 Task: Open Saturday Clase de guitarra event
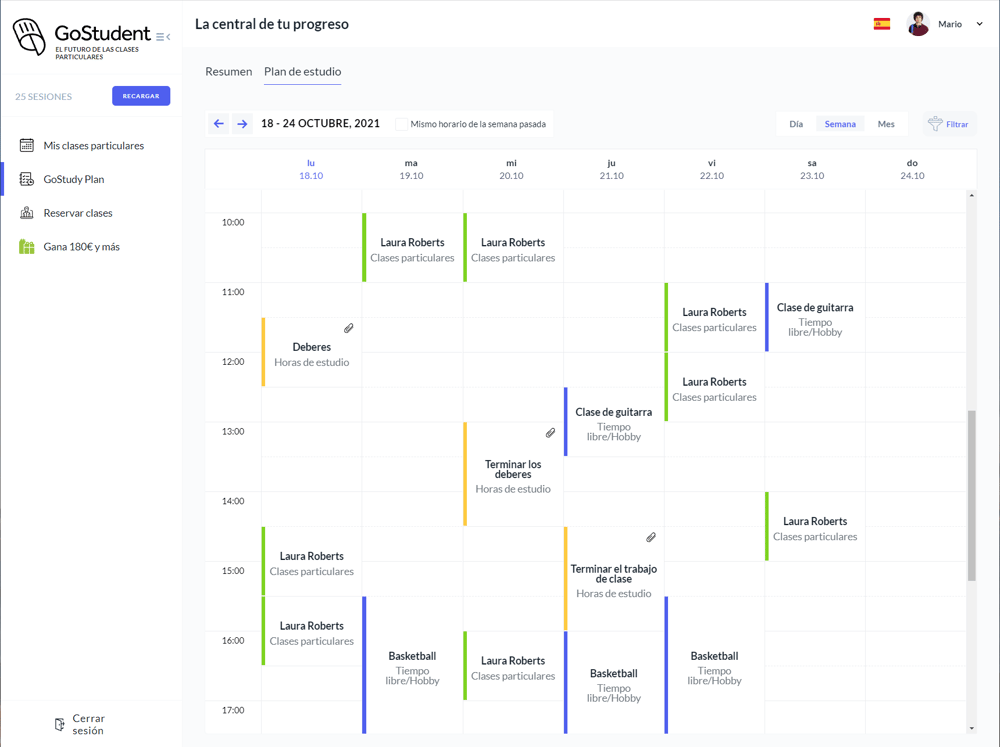point(815,317)
